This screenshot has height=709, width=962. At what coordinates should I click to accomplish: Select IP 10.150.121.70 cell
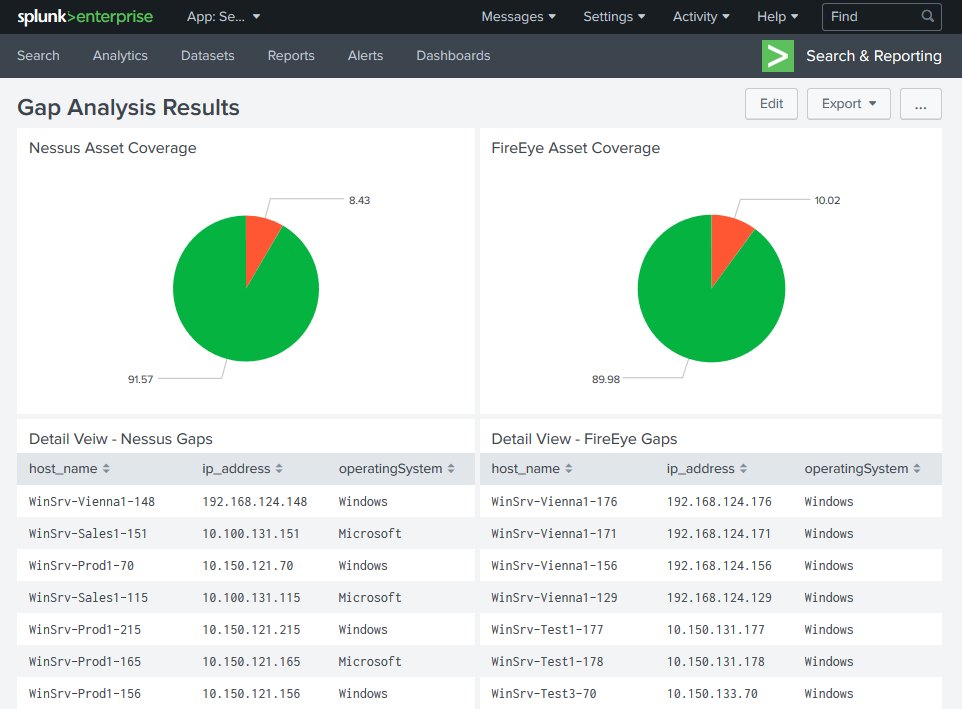coord(248,565)
